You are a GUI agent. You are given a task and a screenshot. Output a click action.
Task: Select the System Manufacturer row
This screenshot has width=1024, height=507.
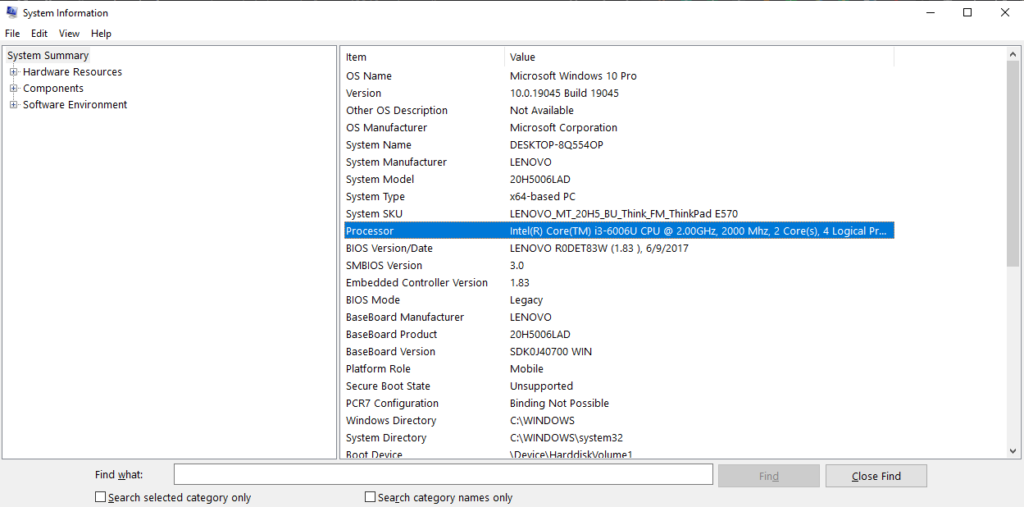(x=619, y=162)
